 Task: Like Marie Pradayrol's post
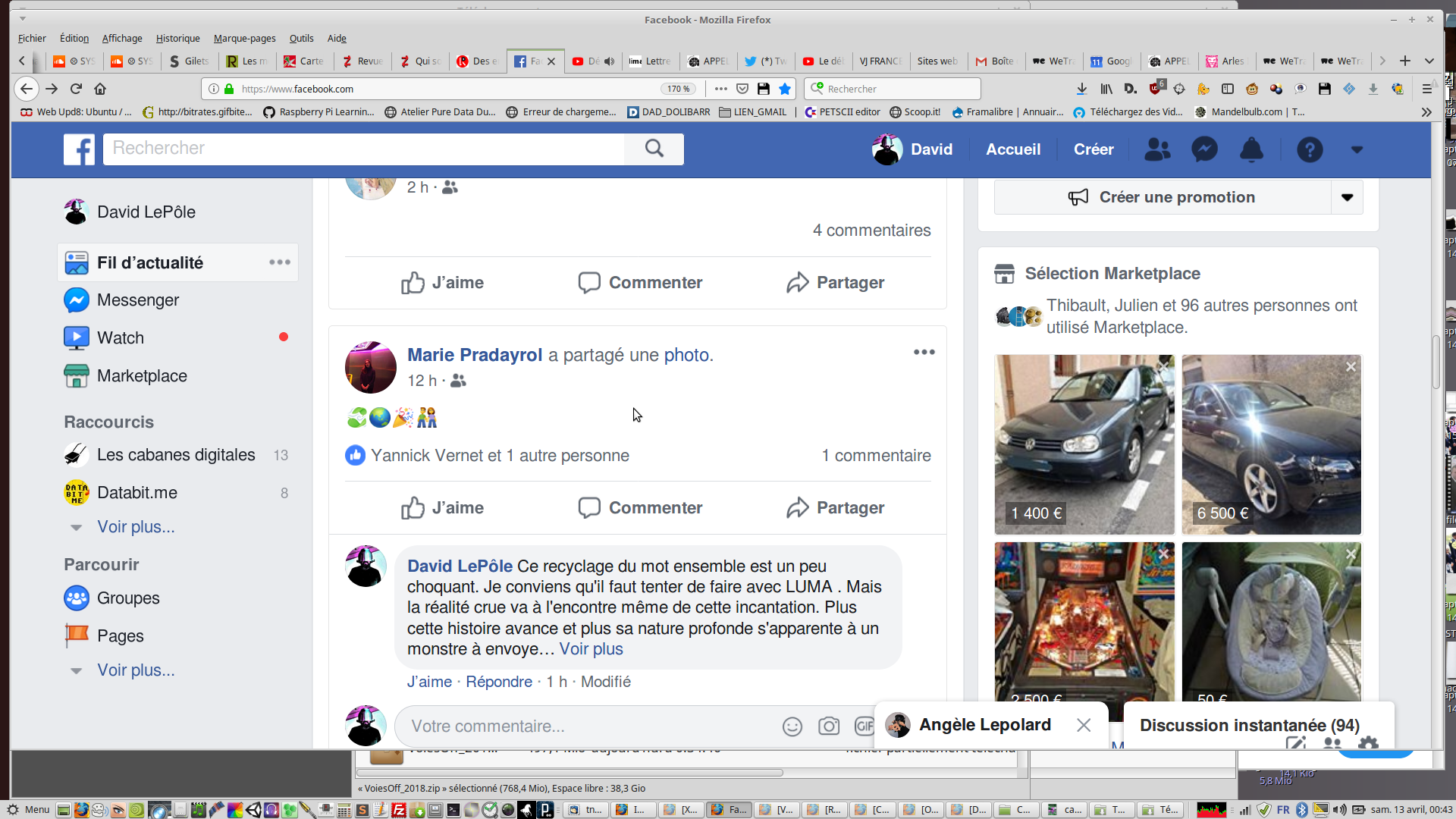tap(443, 507)
